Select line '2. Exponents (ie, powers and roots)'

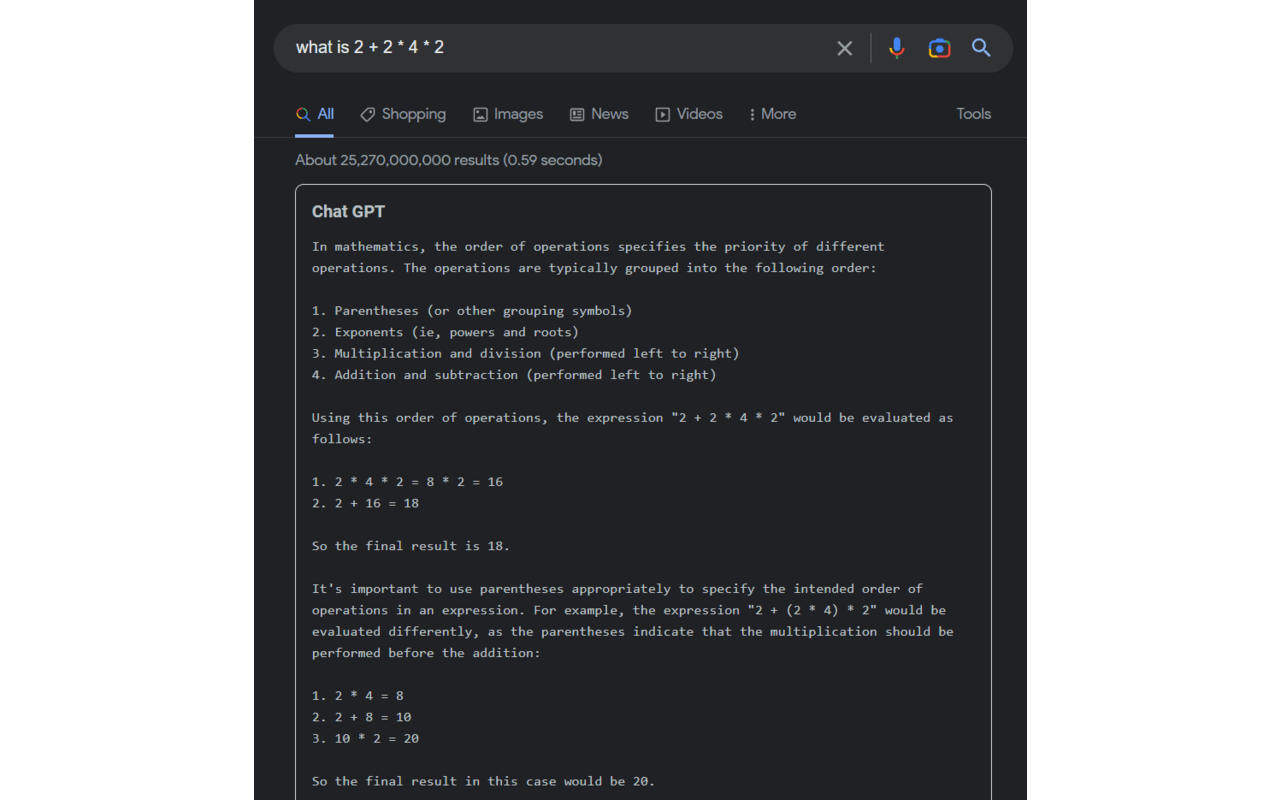pyautogui.click(x=445, y=332)
